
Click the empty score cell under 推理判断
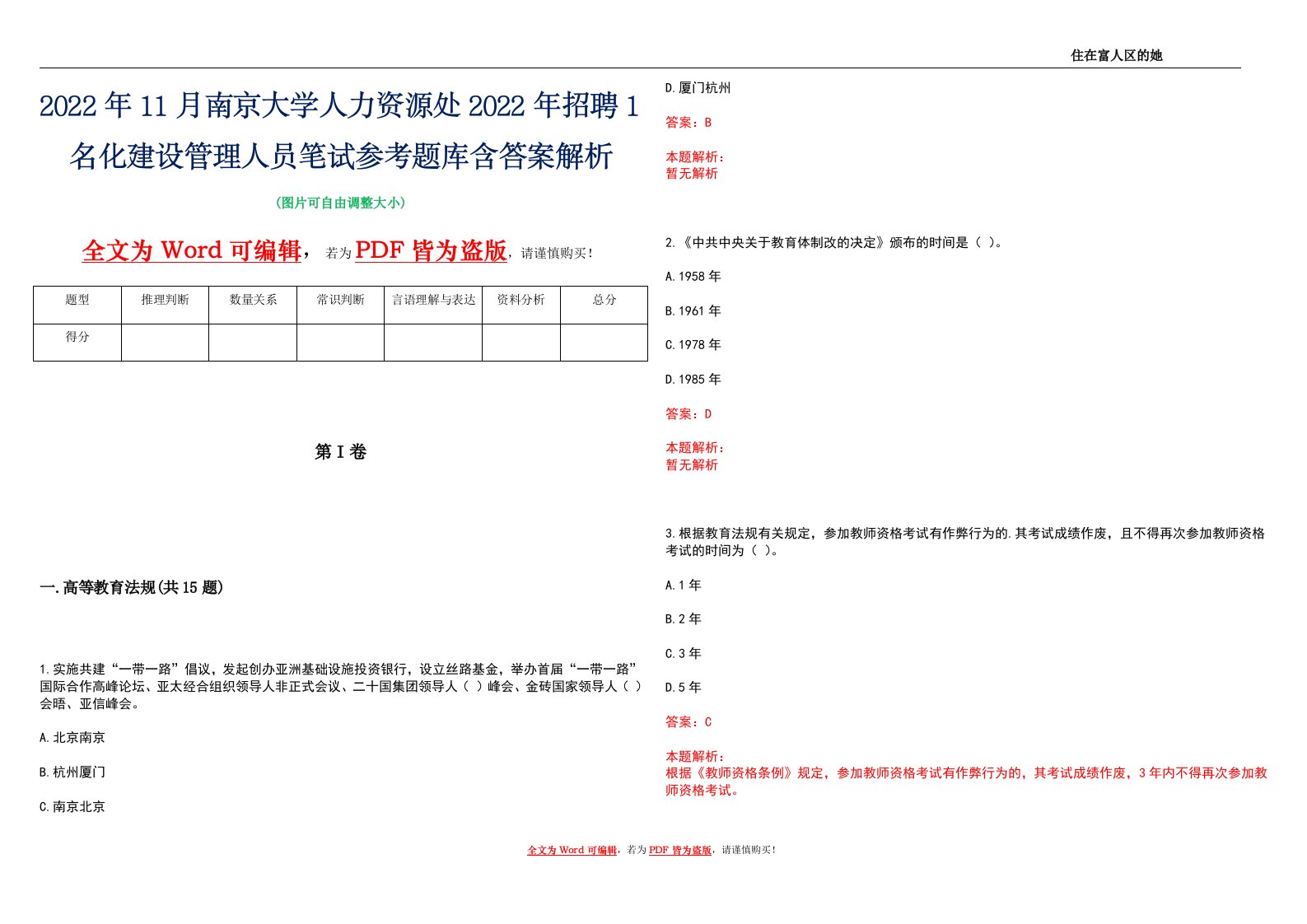[x=165, y=343]
